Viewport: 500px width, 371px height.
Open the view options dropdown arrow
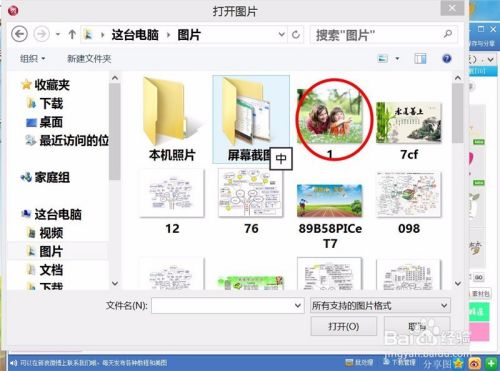(397, 59)
